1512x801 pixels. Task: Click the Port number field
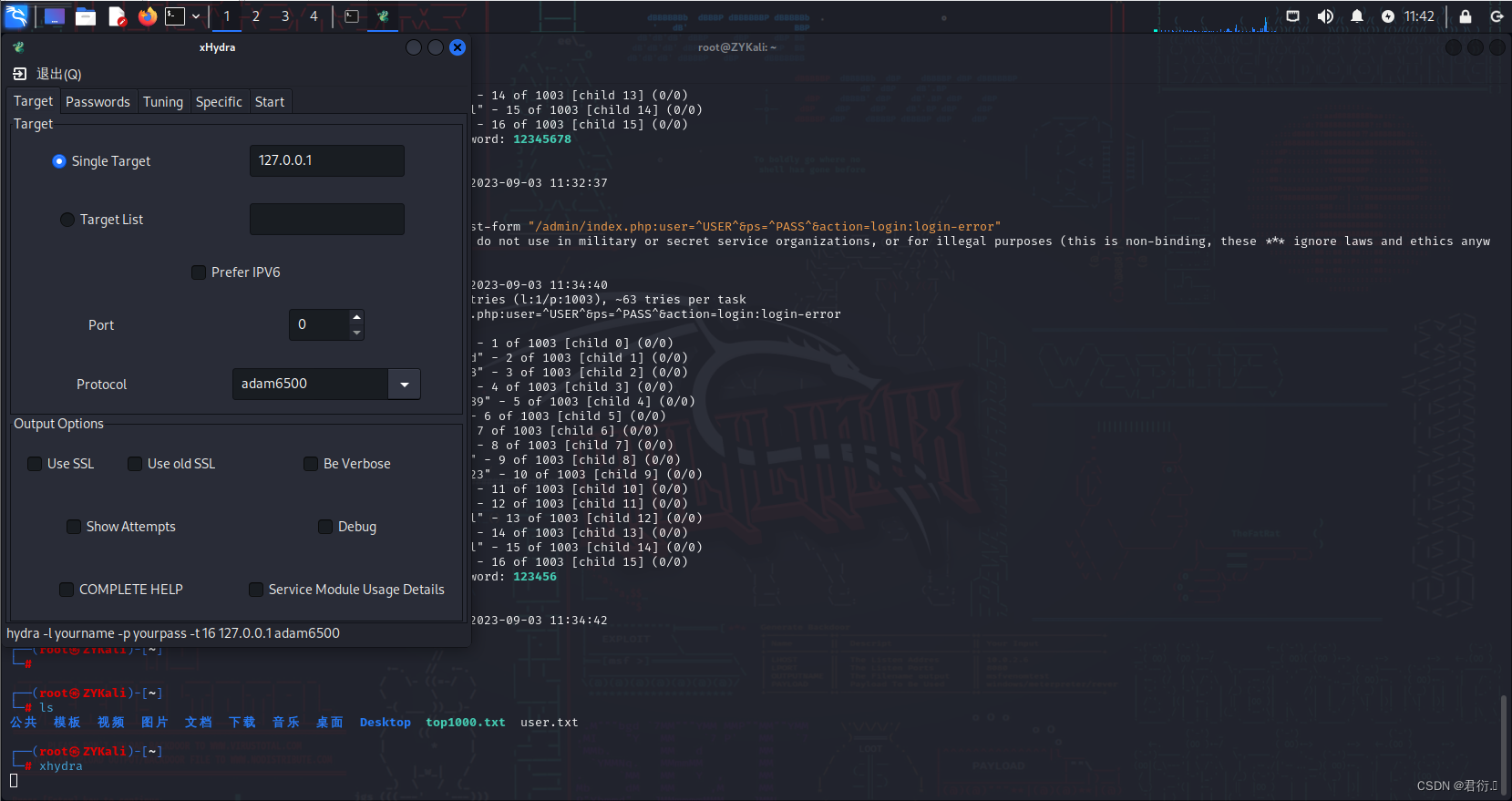click(319, 324)
